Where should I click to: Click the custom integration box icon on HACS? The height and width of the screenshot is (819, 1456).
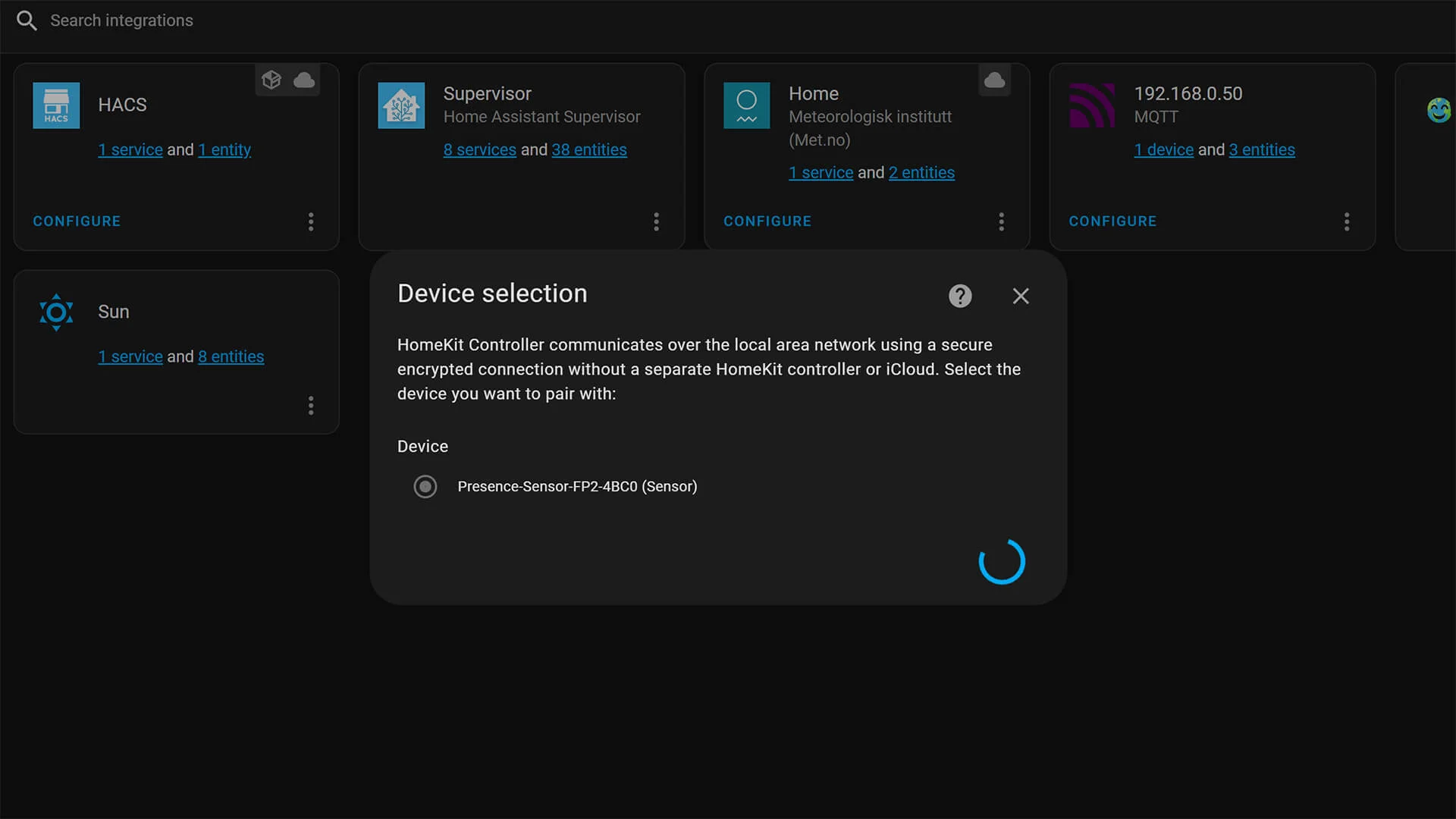coord(271,80)
